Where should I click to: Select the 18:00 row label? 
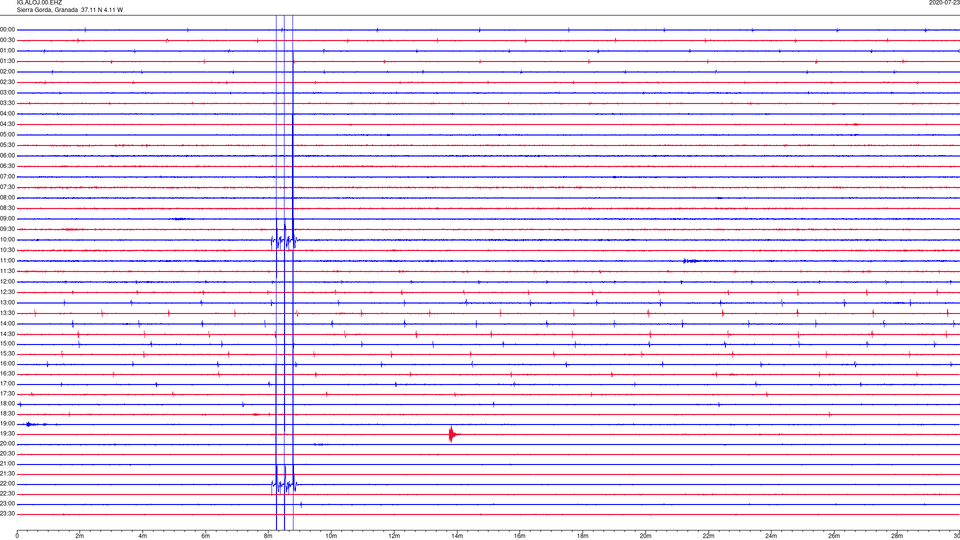click(8, 403)
